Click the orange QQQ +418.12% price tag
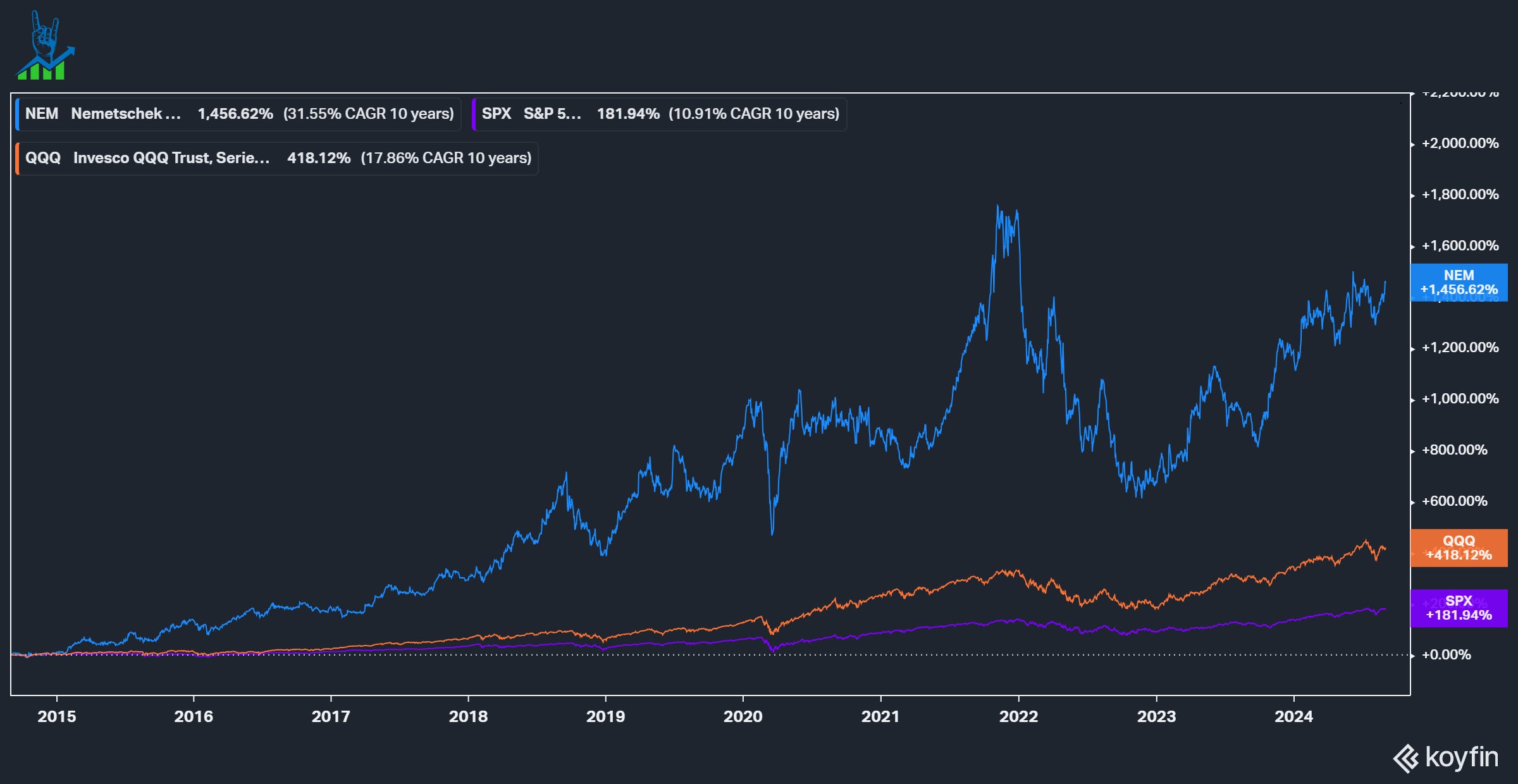 point(1459,548)
